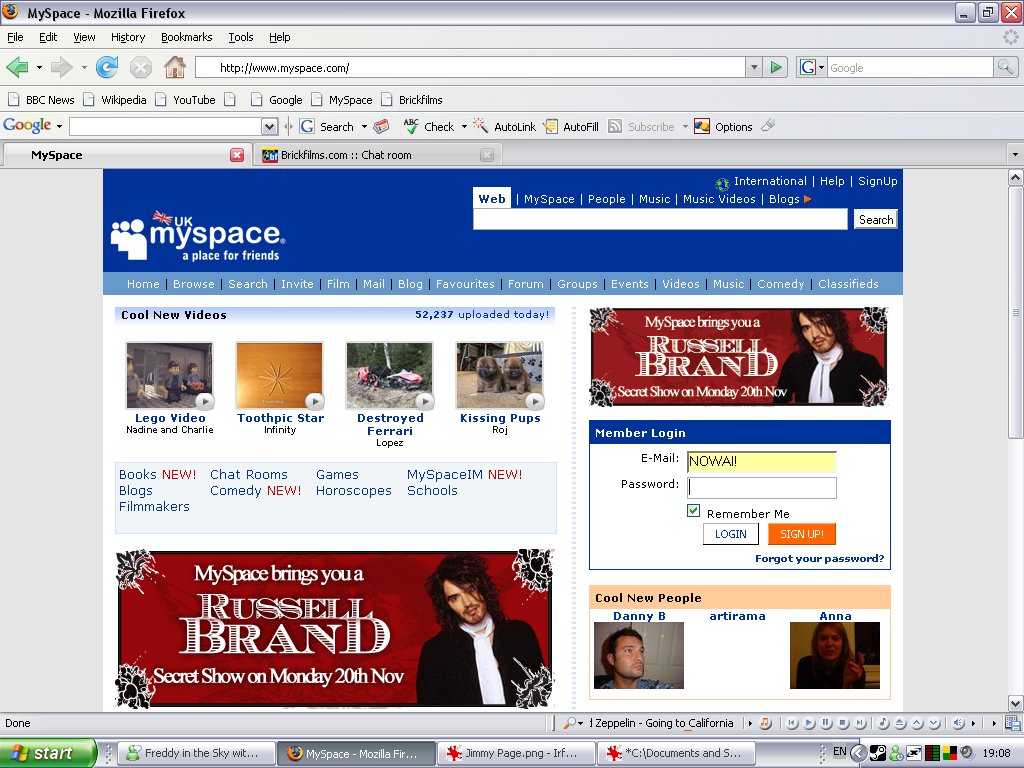Click Google Toolbar Search button

click(x=327, y=127)
